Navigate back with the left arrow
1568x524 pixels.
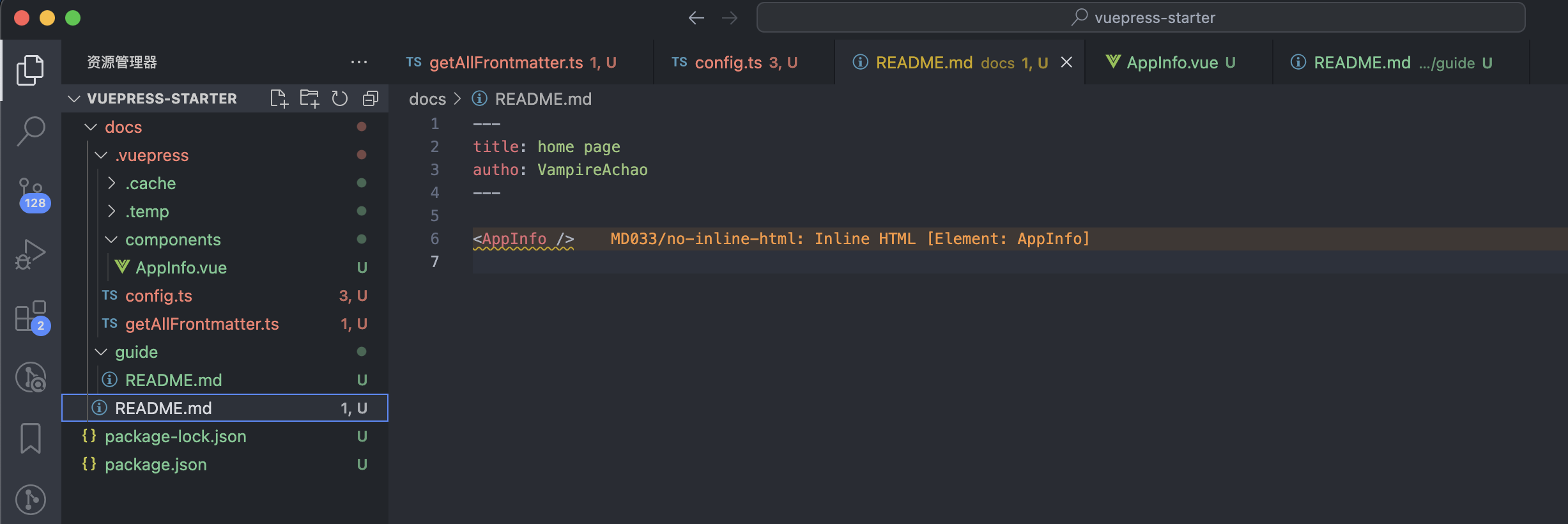(x=696, y=18)
